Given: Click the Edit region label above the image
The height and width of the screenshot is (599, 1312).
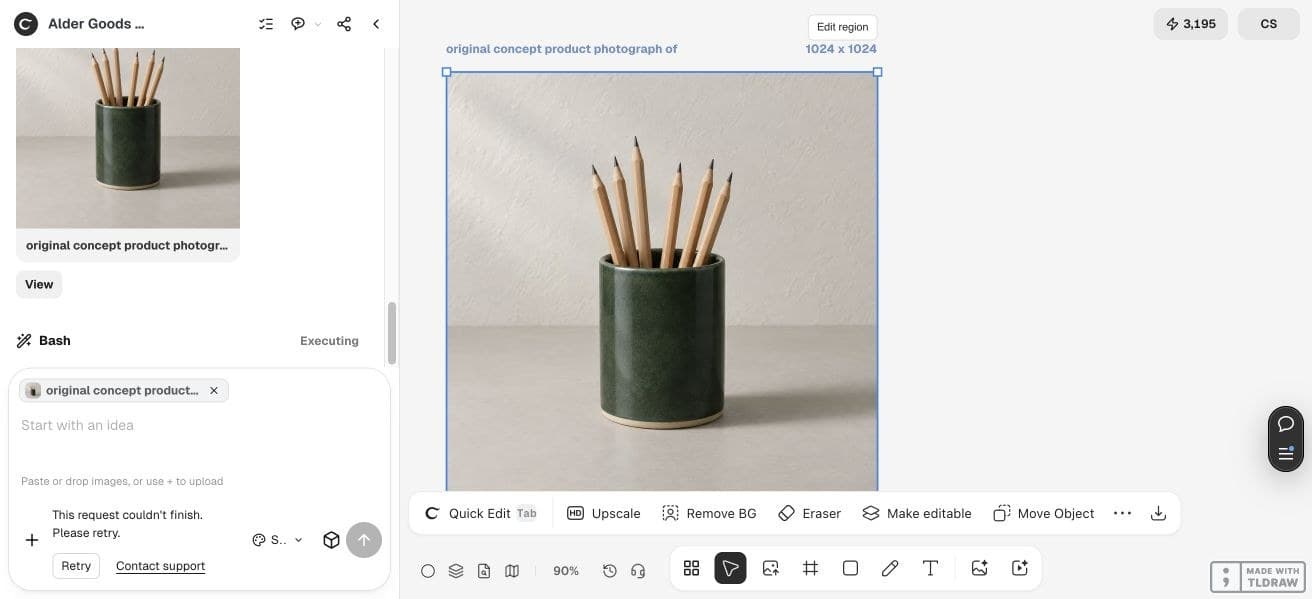Looking at the screenshot, I should [x=842, y=27].
